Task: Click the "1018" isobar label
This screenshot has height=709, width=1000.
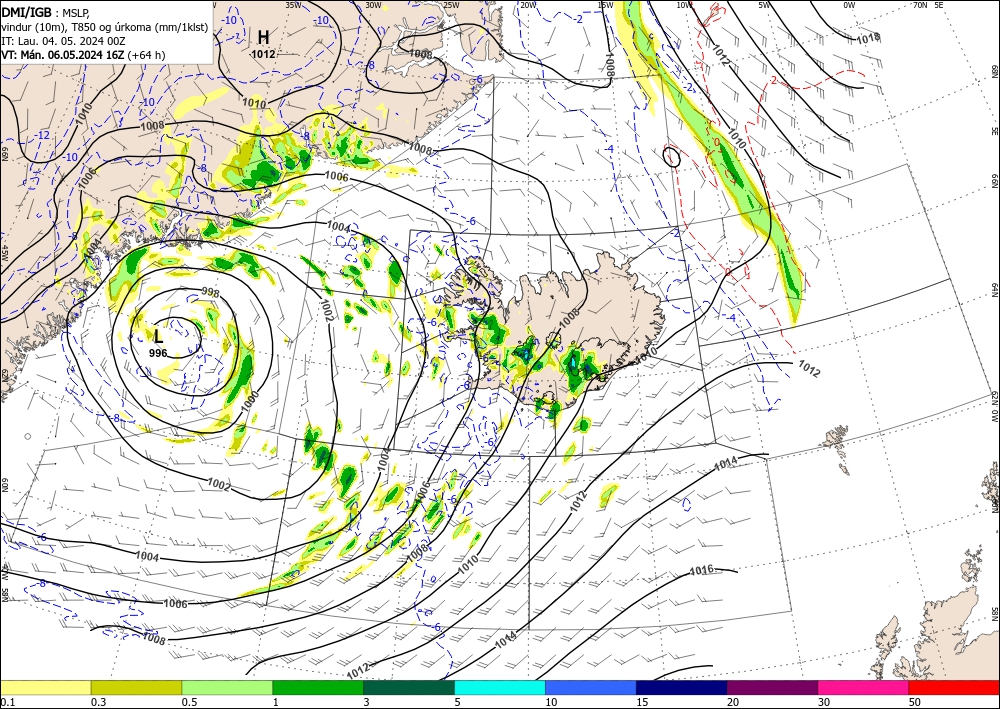Action: [x=868, y=38]
